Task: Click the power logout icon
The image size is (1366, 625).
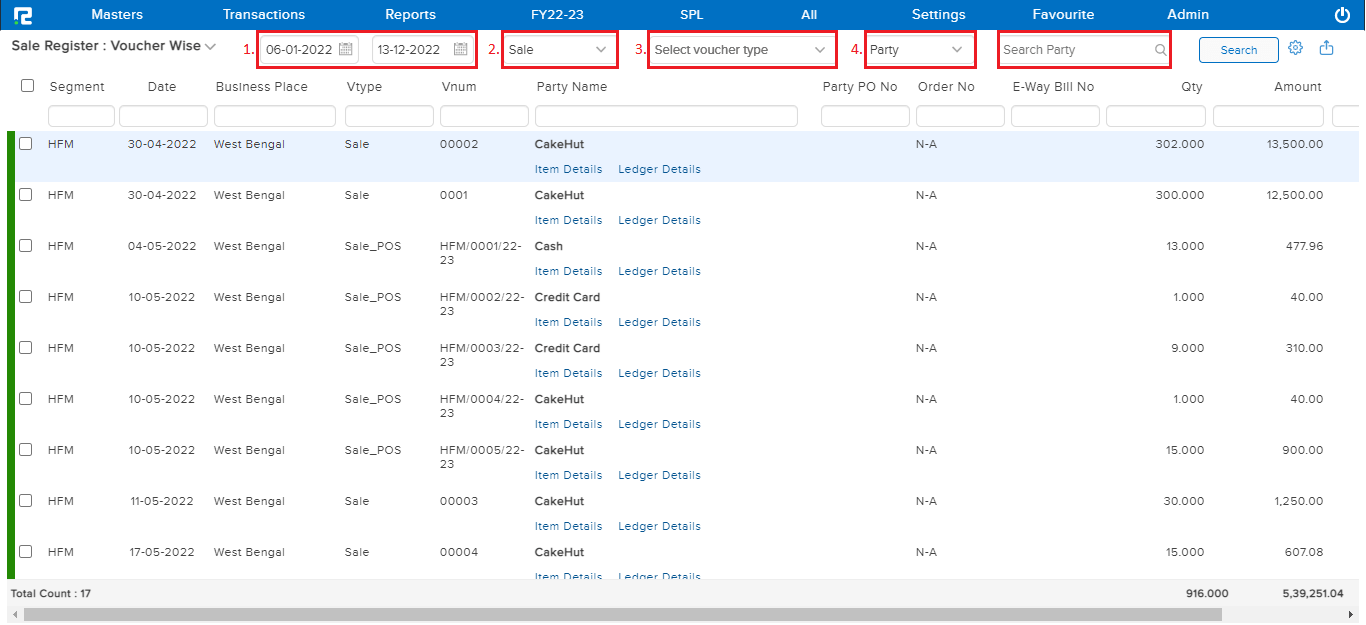Action: point(1342,15)
